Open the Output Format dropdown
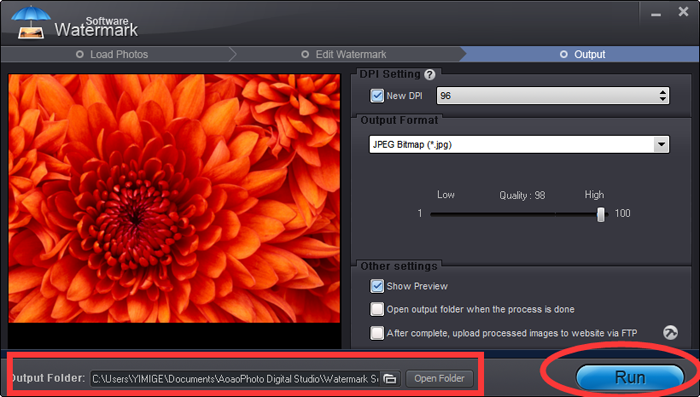This screenshot has height=397, width=700. [661, 145]
